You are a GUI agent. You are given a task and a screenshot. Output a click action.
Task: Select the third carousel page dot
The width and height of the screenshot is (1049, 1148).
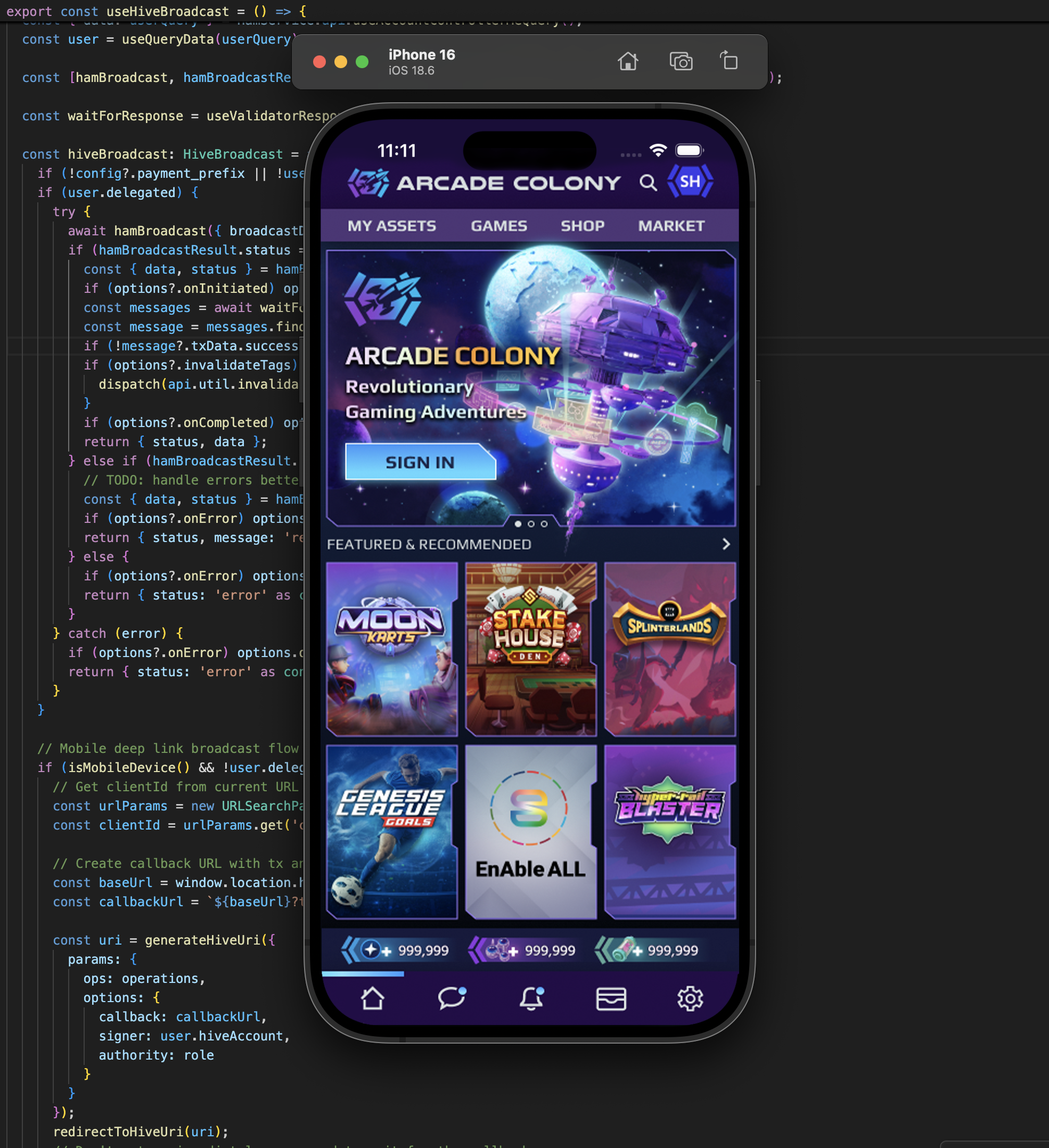[544, 524]
